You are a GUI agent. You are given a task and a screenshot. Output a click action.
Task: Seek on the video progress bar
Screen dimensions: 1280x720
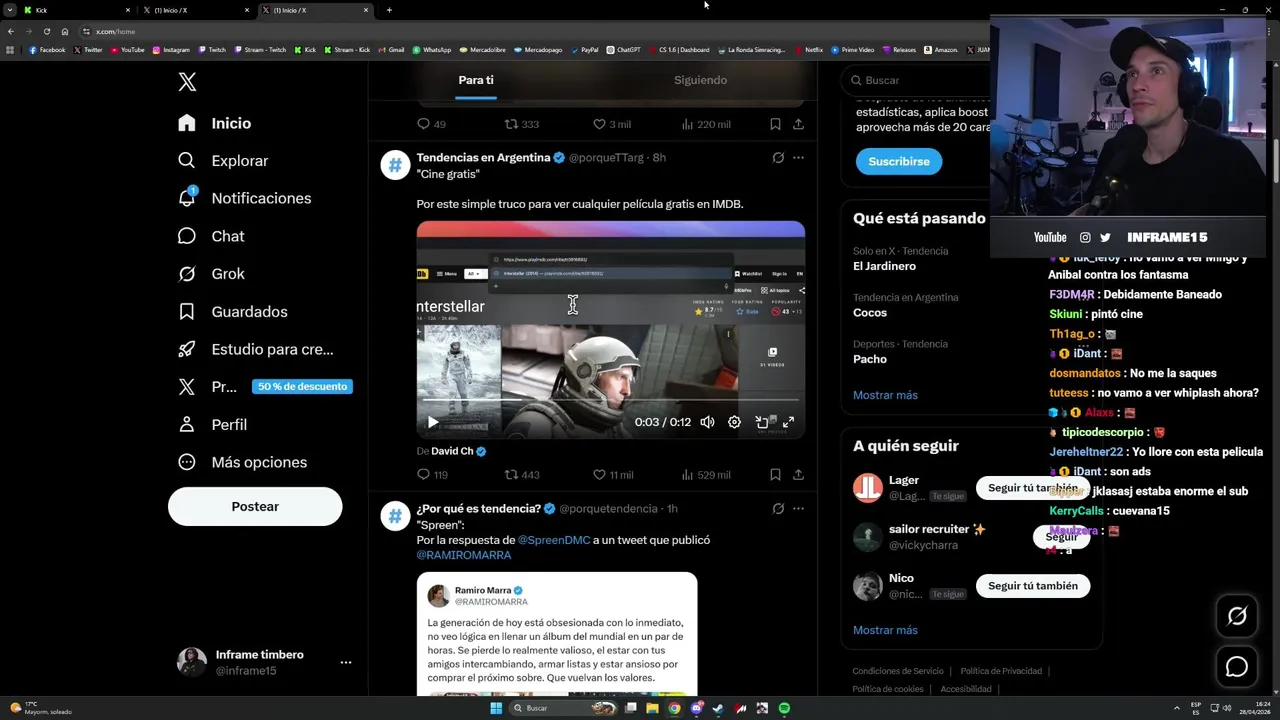pyautogui.click(x=610, y=400)
